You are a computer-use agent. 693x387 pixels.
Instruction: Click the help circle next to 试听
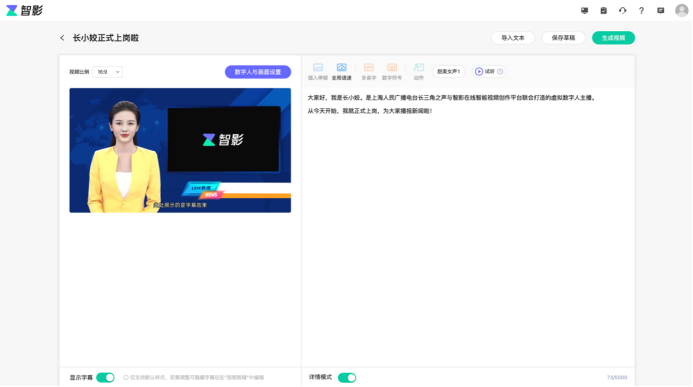pos(500,72)
